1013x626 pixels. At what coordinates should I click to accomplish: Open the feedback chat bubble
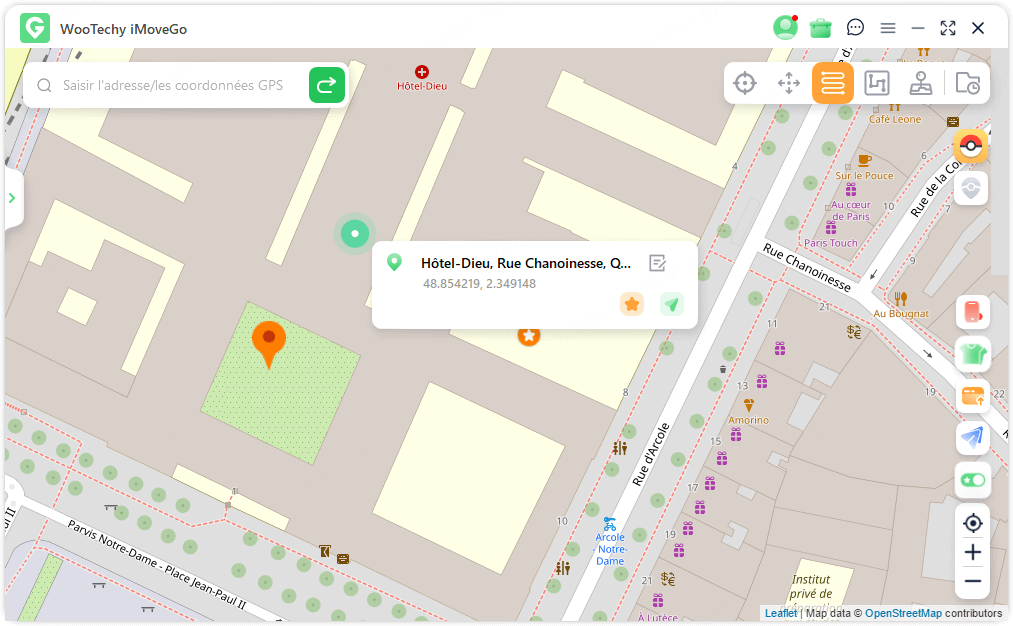click(x=855, y=28)
